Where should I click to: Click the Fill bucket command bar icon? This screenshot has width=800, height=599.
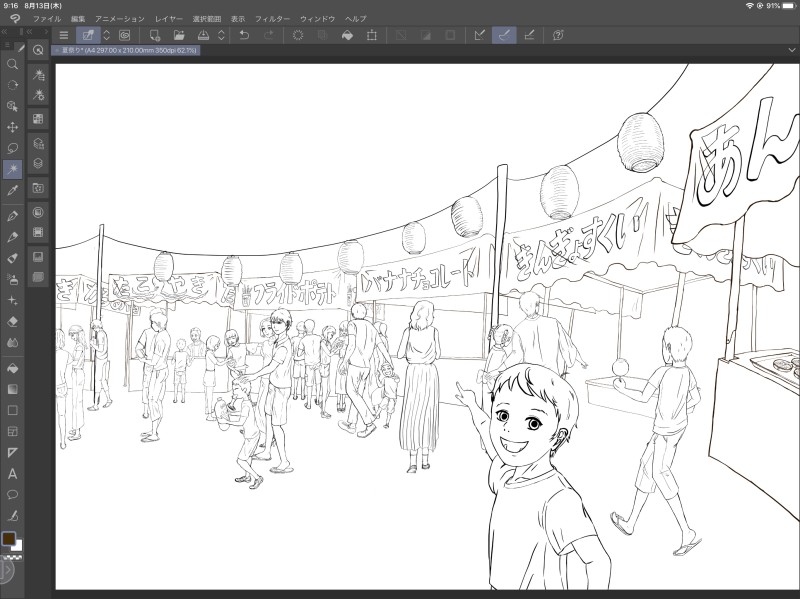(347, 35)
